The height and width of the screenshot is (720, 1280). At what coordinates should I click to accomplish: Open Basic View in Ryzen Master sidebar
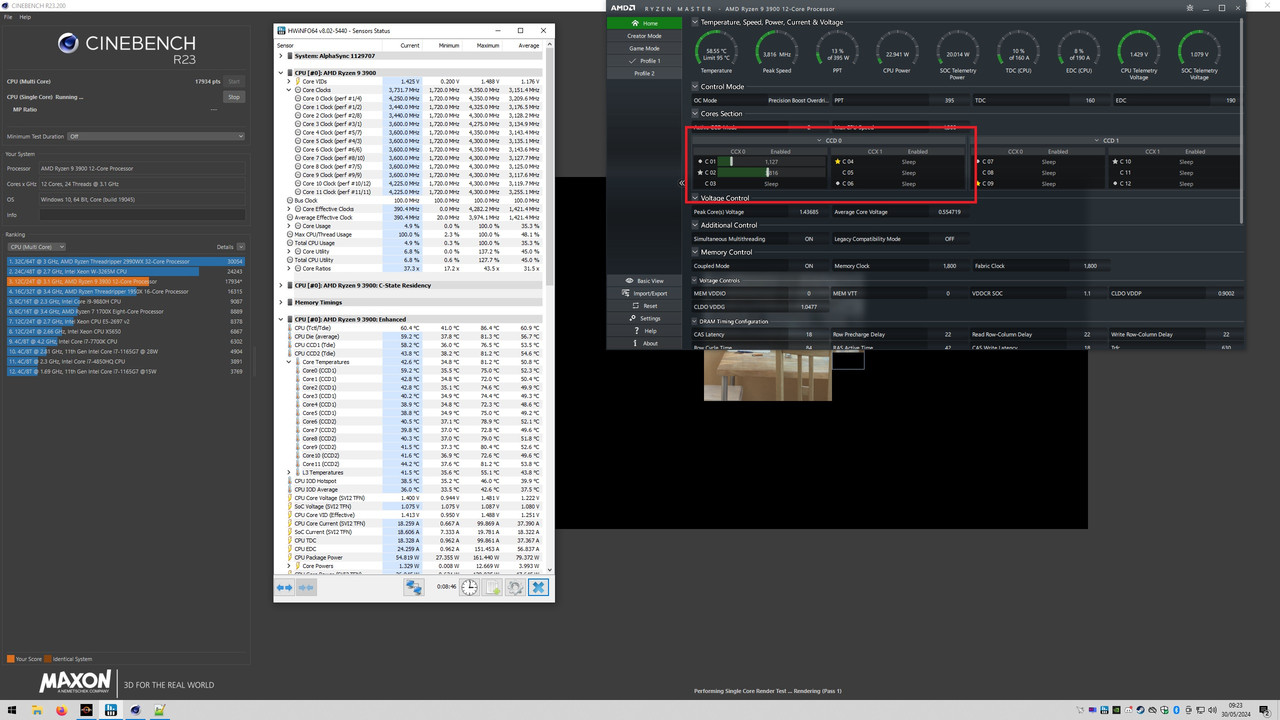[x=645, y=281]
